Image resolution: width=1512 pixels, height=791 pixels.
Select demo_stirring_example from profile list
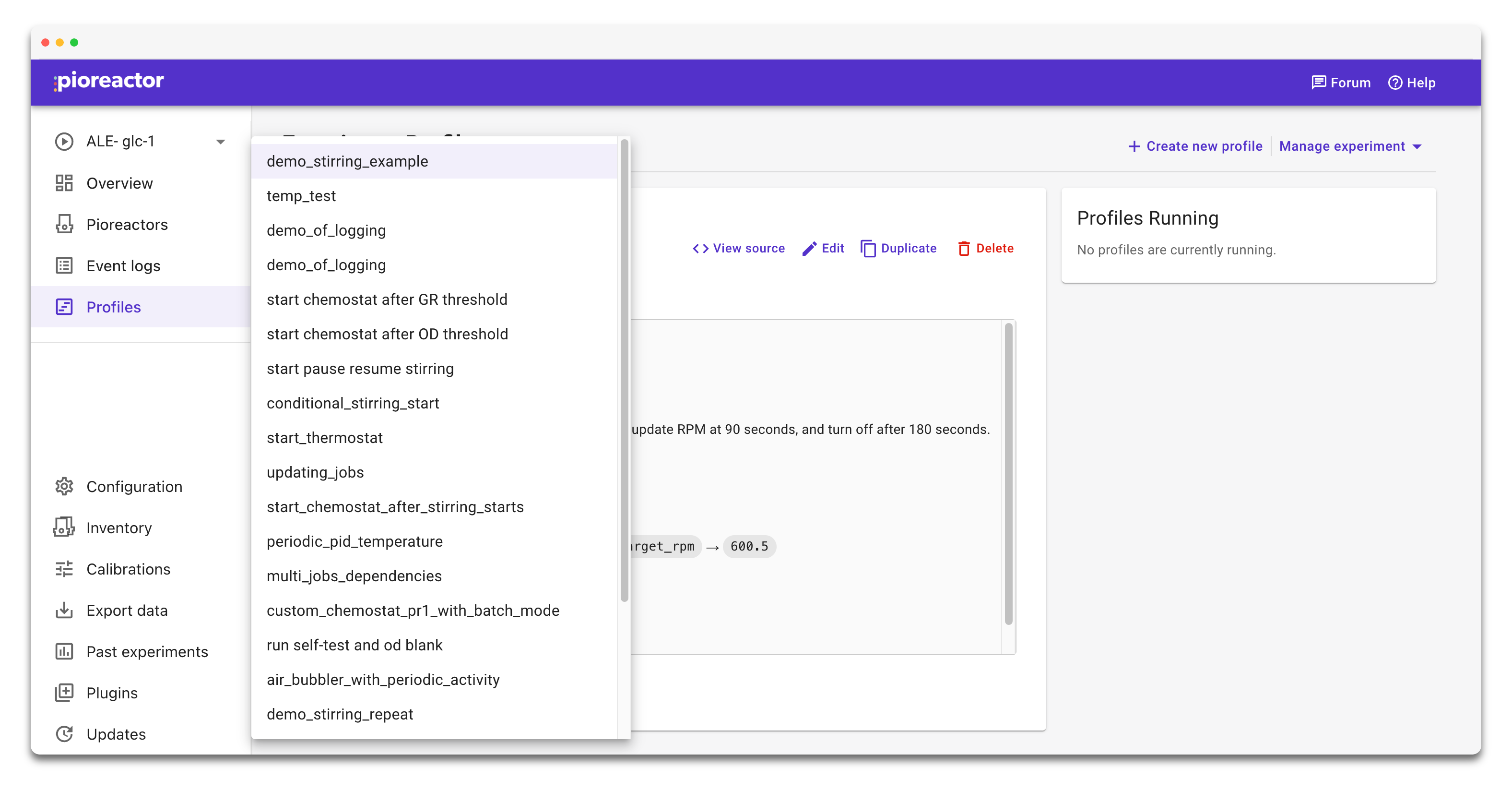pyautogui.click(x=347, y=161)
